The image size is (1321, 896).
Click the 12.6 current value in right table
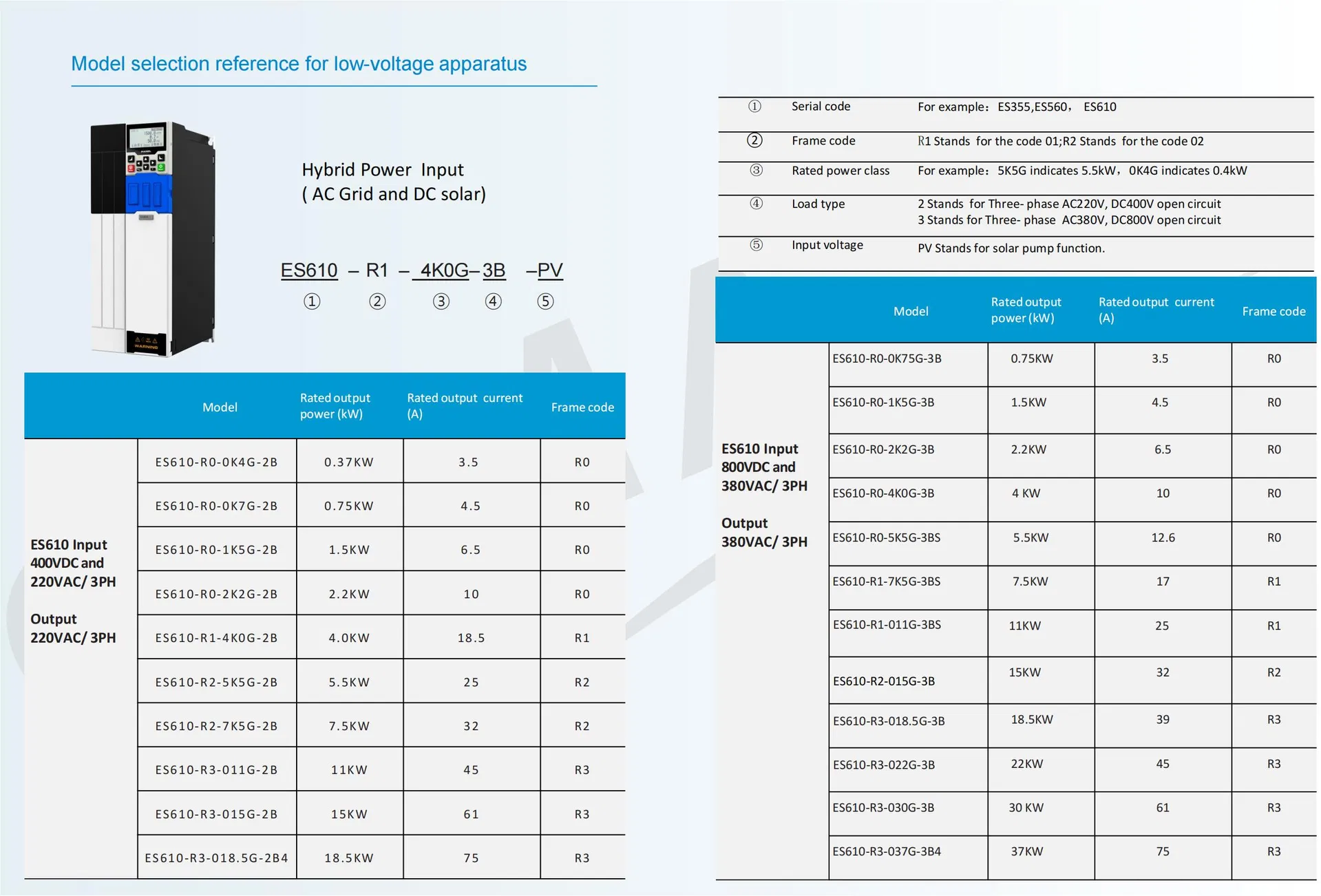tap(1163, 537)
